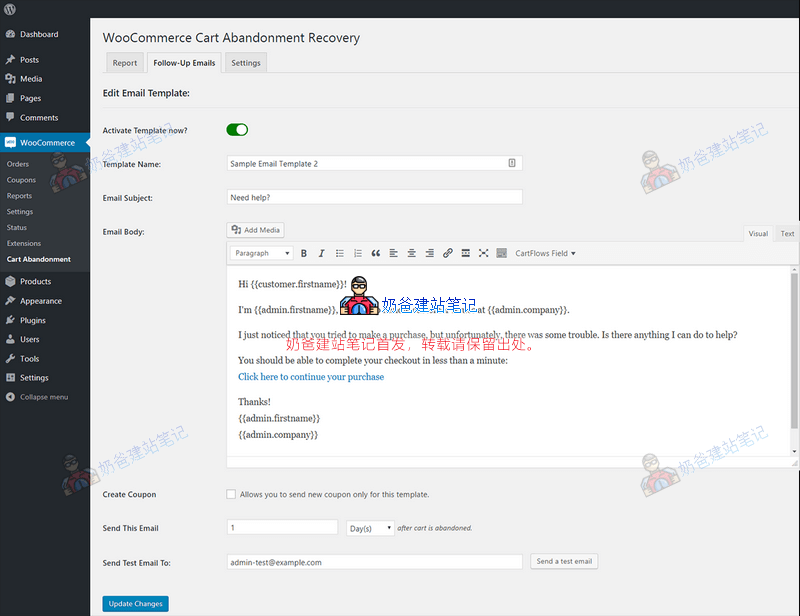The width and height of the screenshot is (800, 616).
Task: Switch to the Report tab
Action: pyautogui.click(x=125, y=63)
